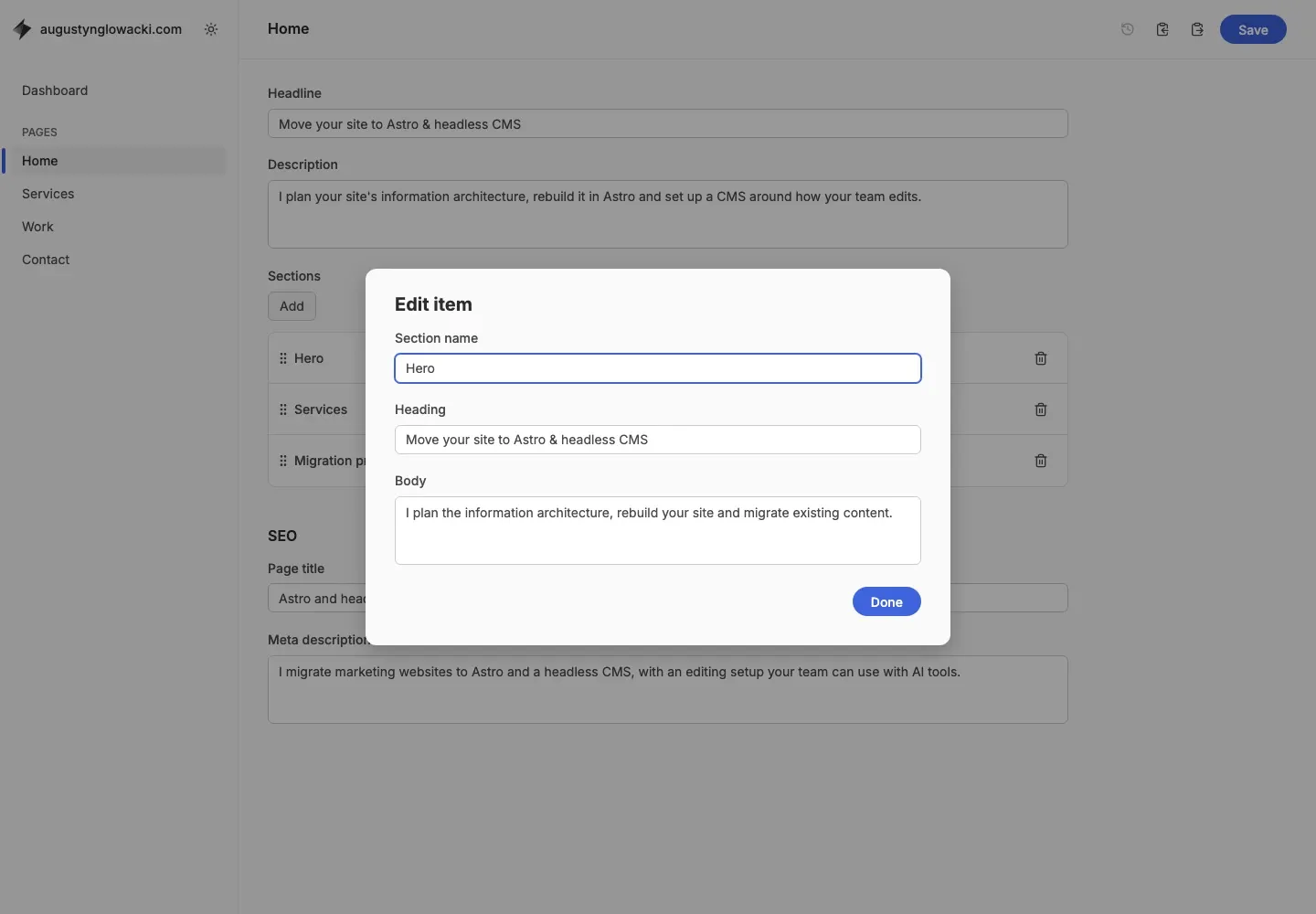This screenshot has height=914, width=1316.
Task: Open Dashboard in the sidebar
Action: point(55,90)
